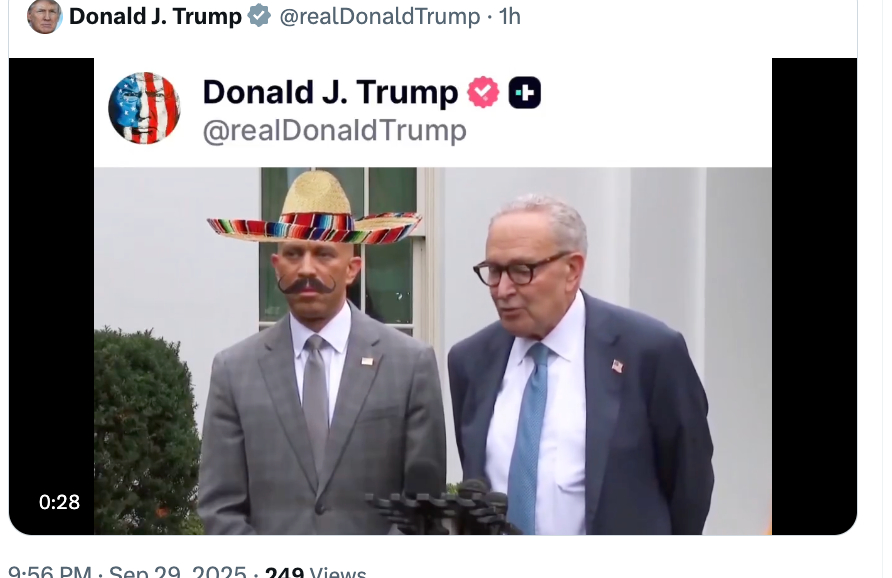Click the black plus badge icon
Screen dimensions: 892x578
click(x=524, y=93)
